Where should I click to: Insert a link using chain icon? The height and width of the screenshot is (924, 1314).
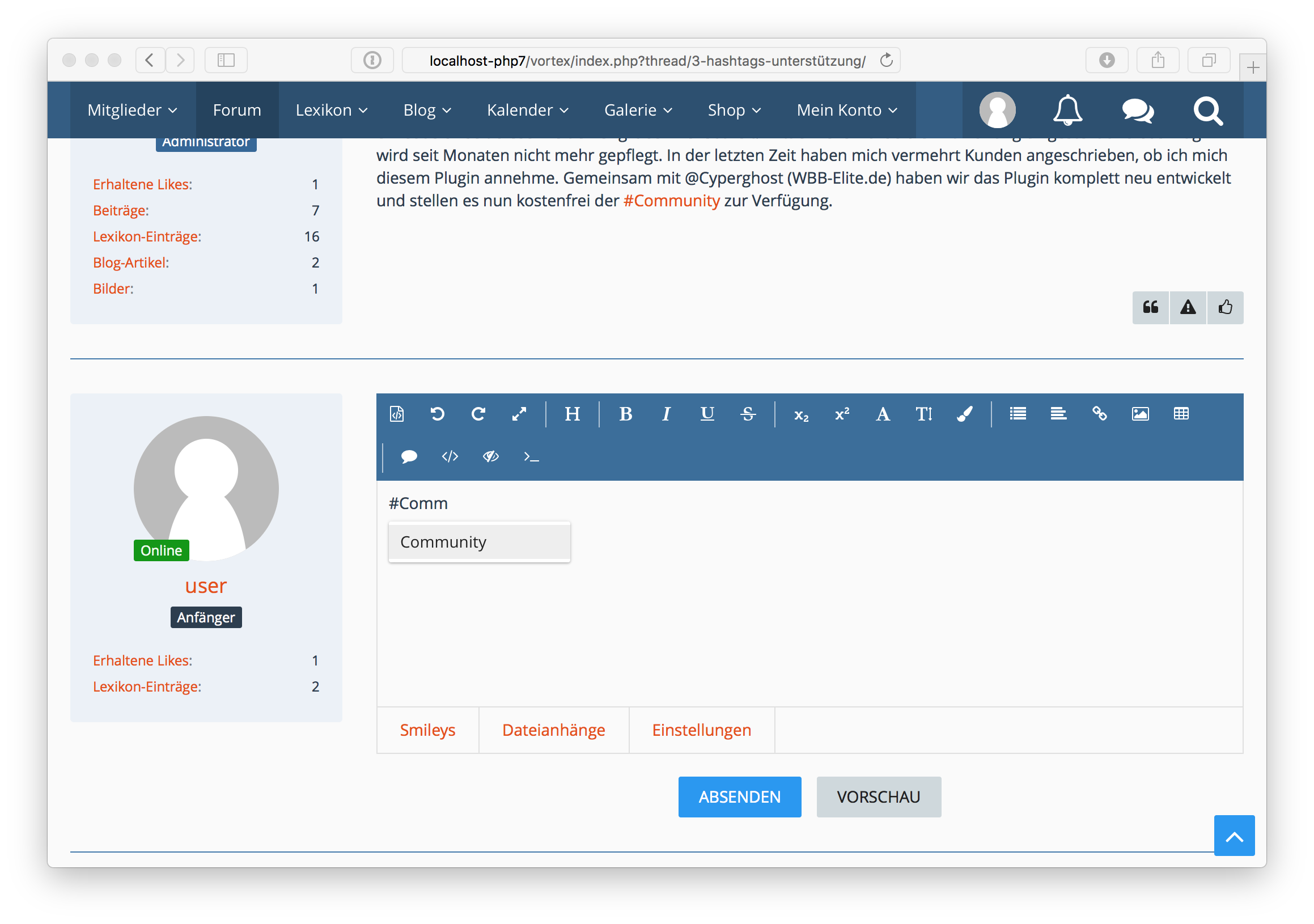pyautogui.click(x=1099, y=414)
